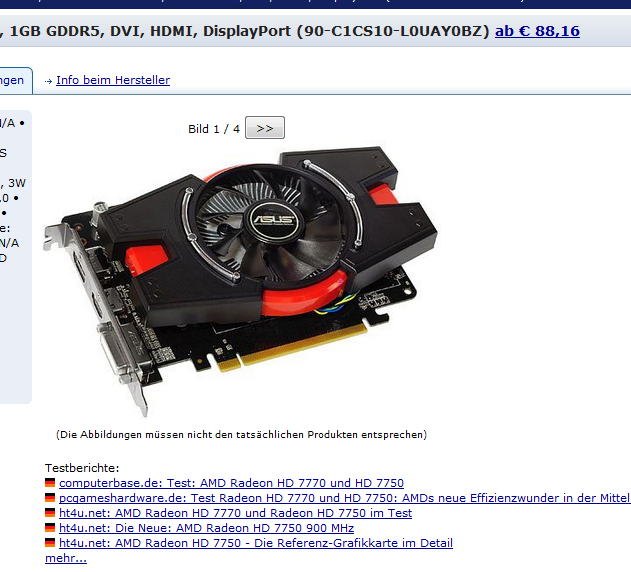Click the flag next to HD 7770 im Test

coord(50,513)
